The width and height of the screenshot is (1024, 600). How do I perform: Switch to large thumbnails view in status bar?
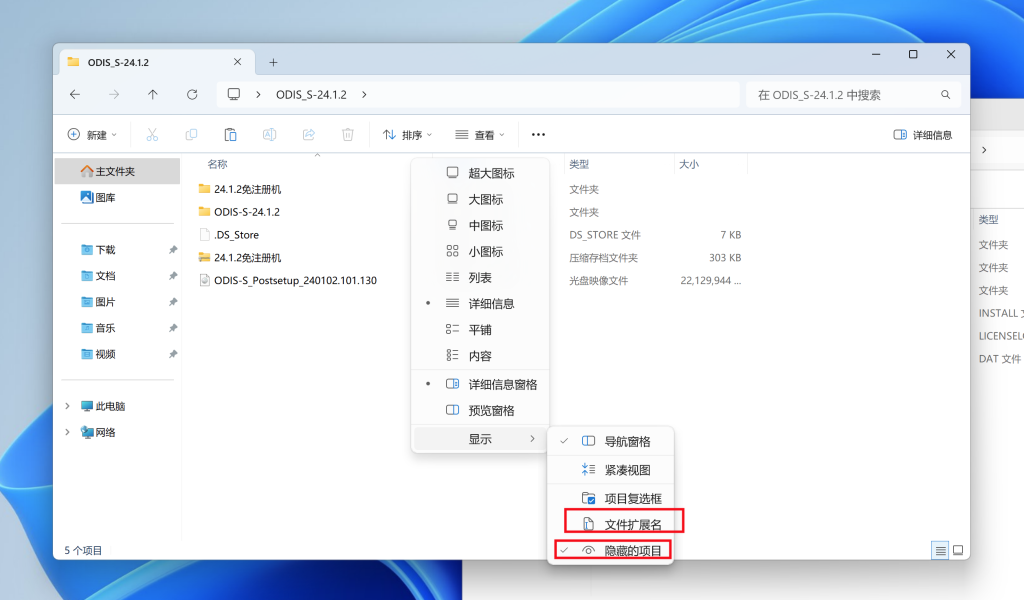tap(958, 550)
